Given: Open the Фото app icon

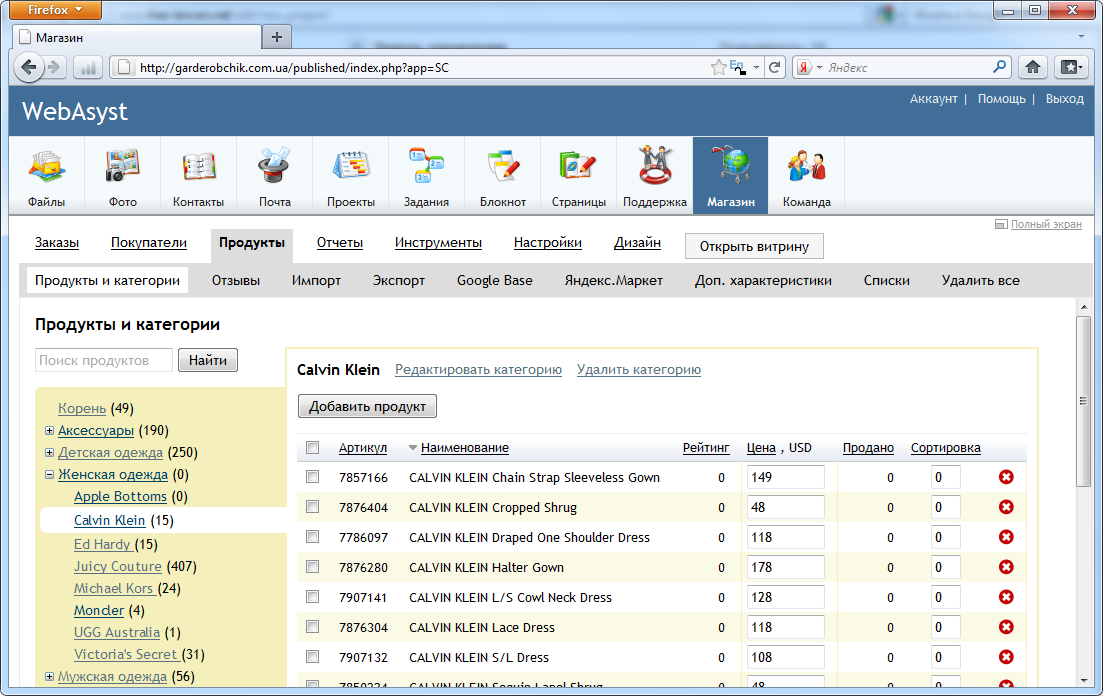Looking at the screenshot, I should tap(123, 175).
